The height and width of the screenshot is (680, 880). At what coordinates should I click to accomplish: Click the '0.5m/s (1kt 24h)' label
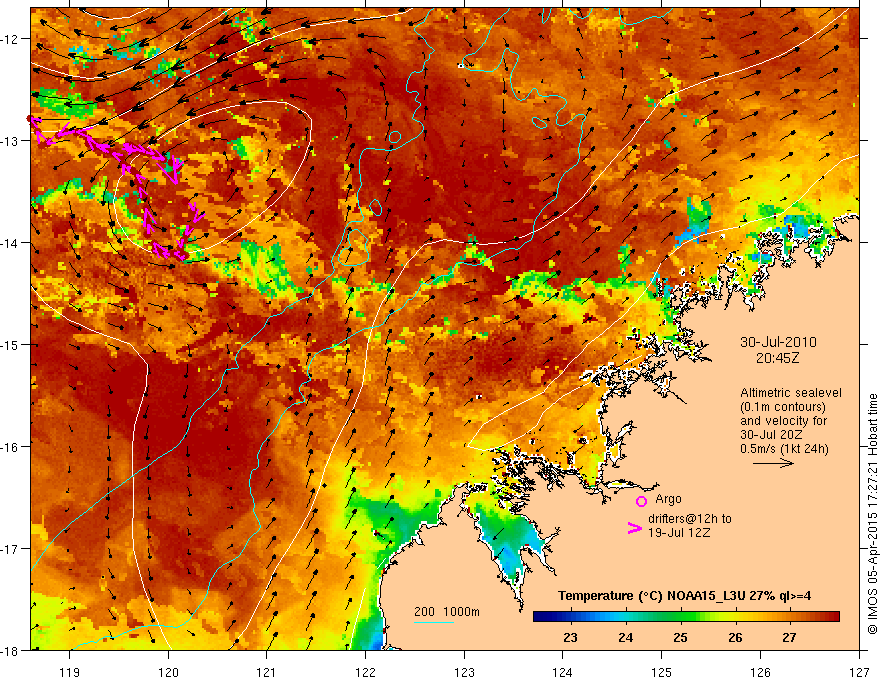[784, 449]
